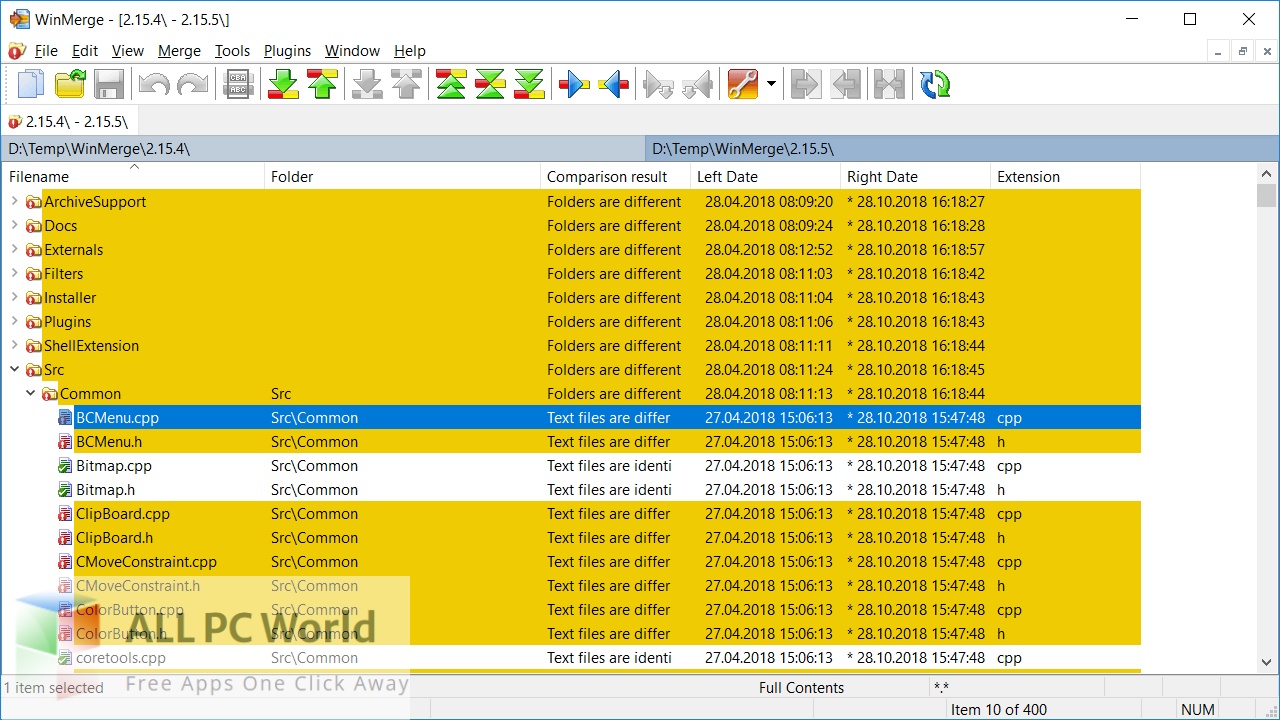The image size is (1280, 720).
Task: Click the right path header D:\Temp\WinMerge\2.15.5\
Action: tap(962, 149)
